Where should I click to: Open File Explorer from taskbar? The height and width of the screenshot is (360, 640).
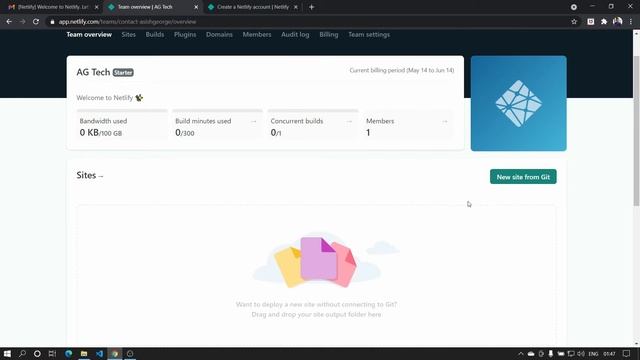[84, 353]
